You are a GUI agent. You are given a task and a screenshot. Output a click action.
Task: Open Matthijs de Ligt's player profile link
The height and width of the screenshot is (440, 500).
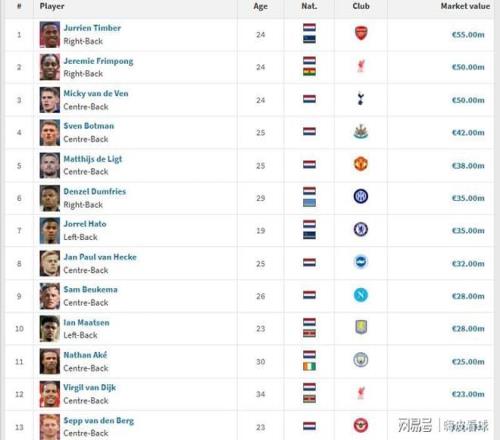[x=93, y=159]
